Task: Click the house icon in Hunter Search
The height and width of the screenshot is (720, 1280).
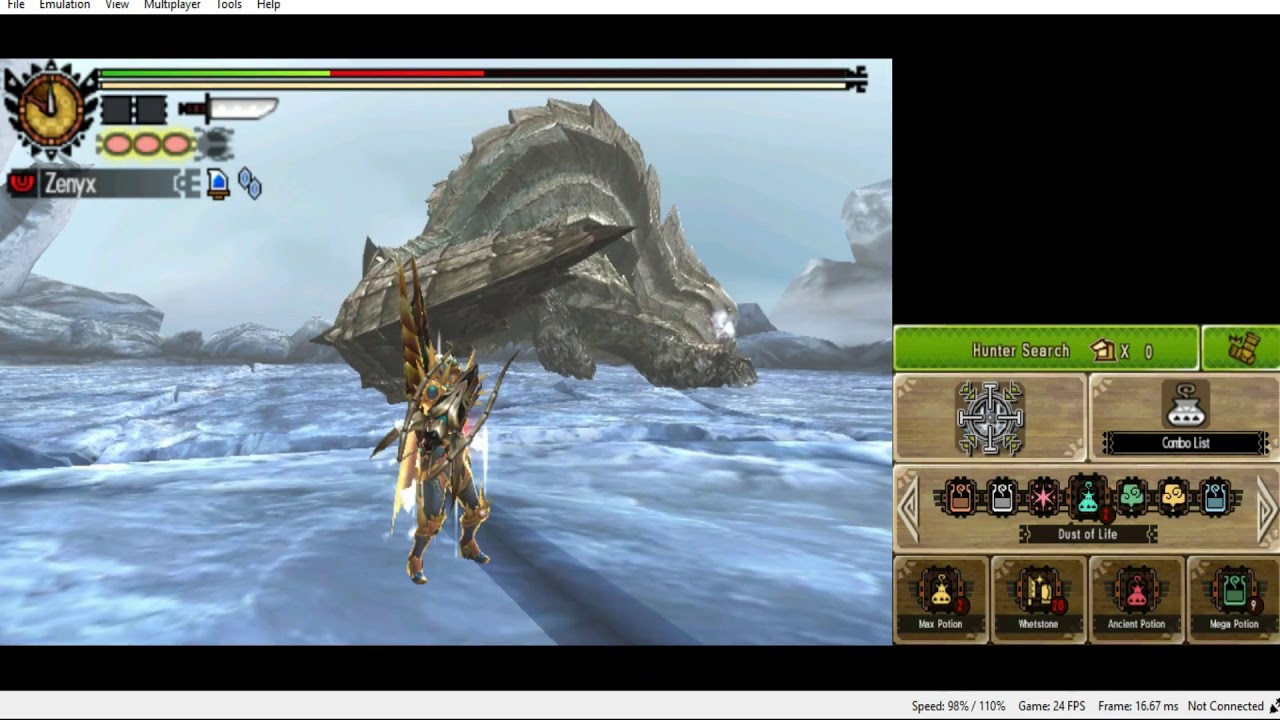Action: (1102, 350)
